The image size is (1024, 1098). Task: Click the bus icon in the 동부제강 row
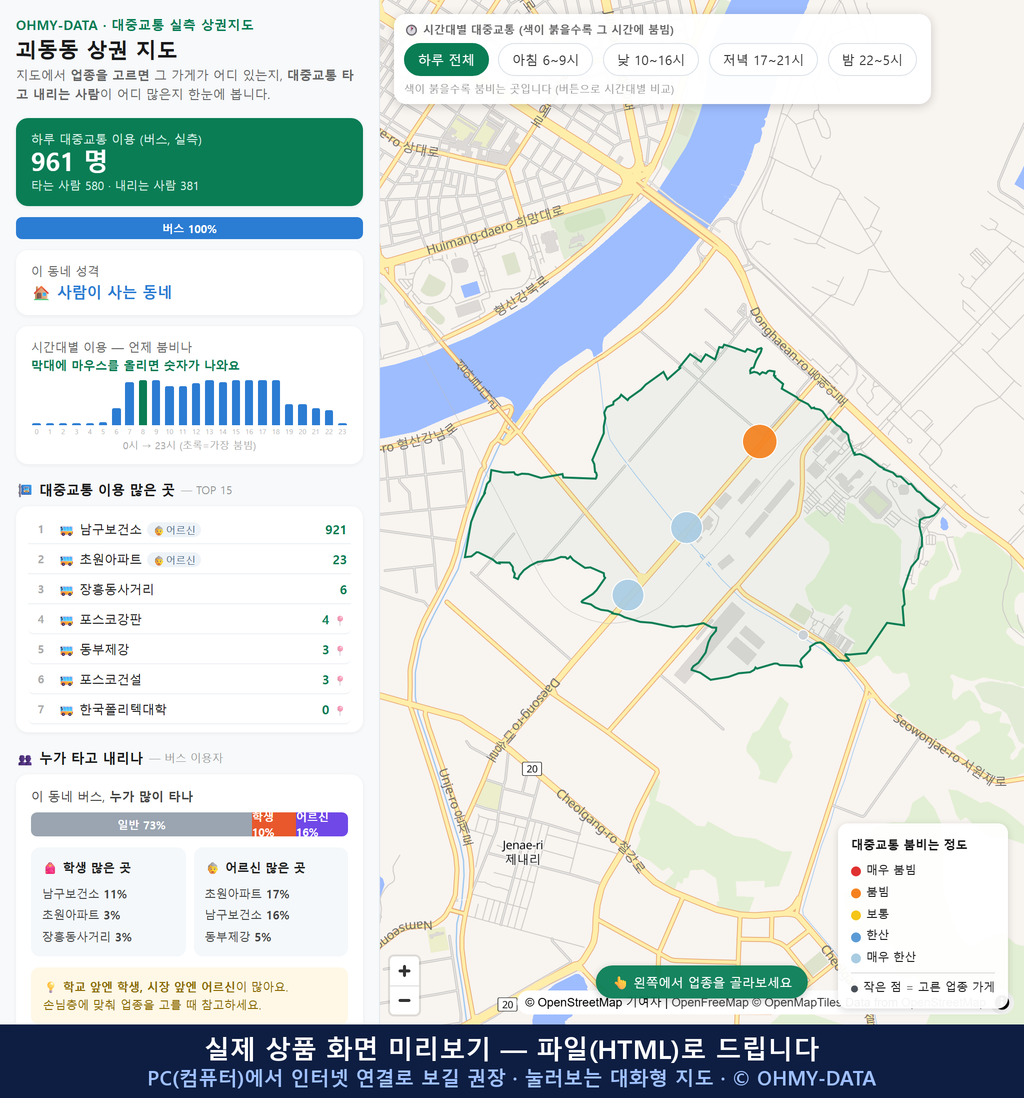point(67,650)
